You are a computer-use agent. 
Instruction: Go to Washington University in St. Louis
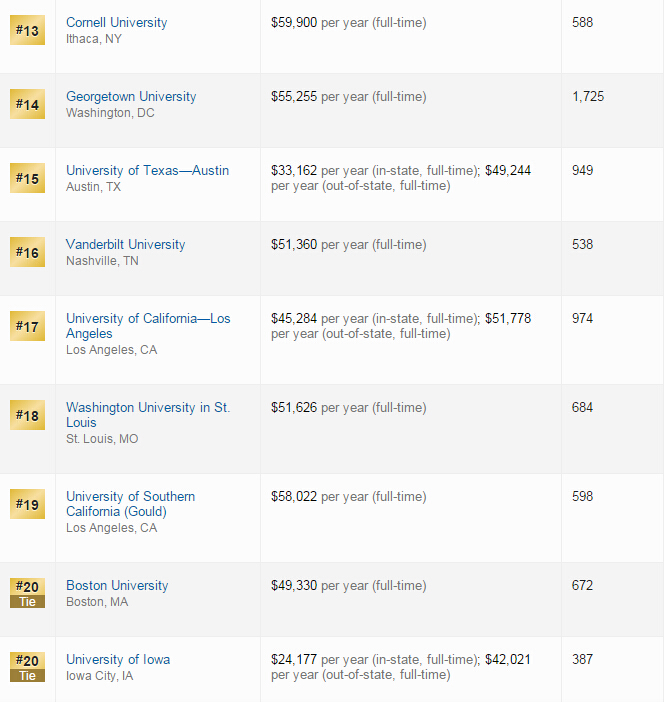click(148, 415)
